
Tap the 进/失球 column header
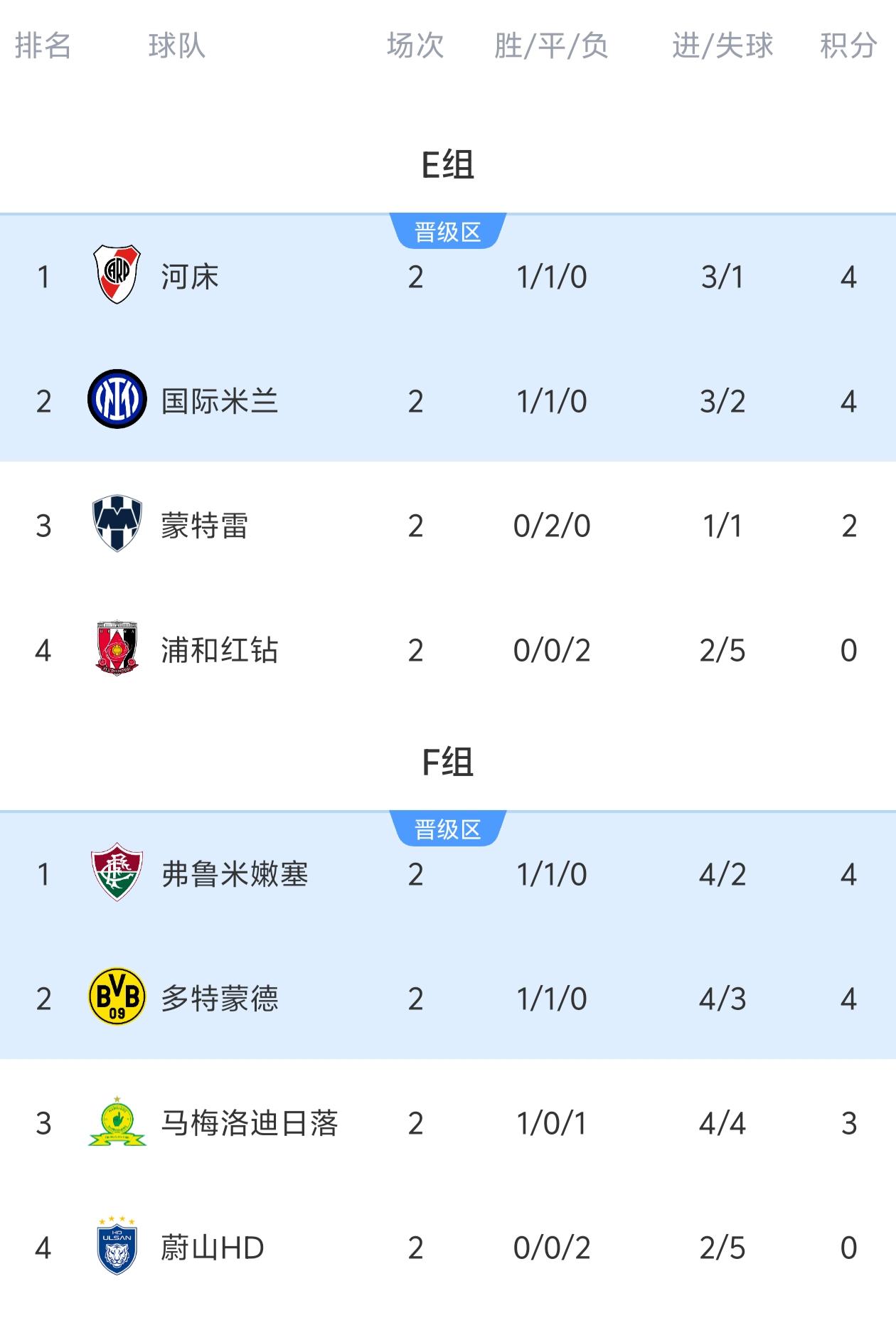pos(722,46)
